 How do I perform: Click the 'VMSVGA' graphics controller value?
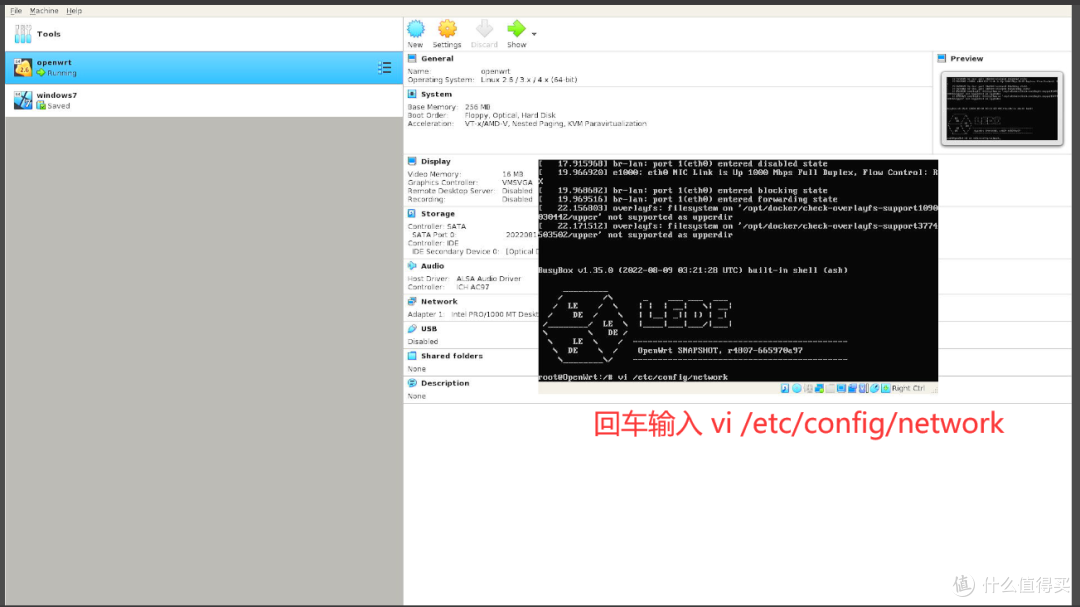(517, 183)
